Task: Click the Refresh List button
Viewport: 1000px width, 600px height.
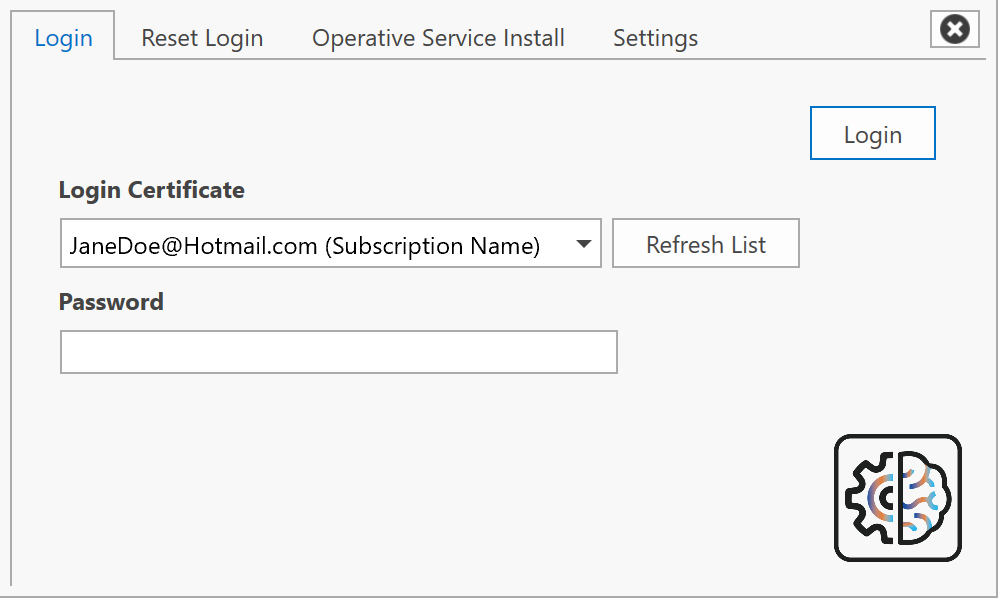Action: pyautogui.click(x=706, y=244)
